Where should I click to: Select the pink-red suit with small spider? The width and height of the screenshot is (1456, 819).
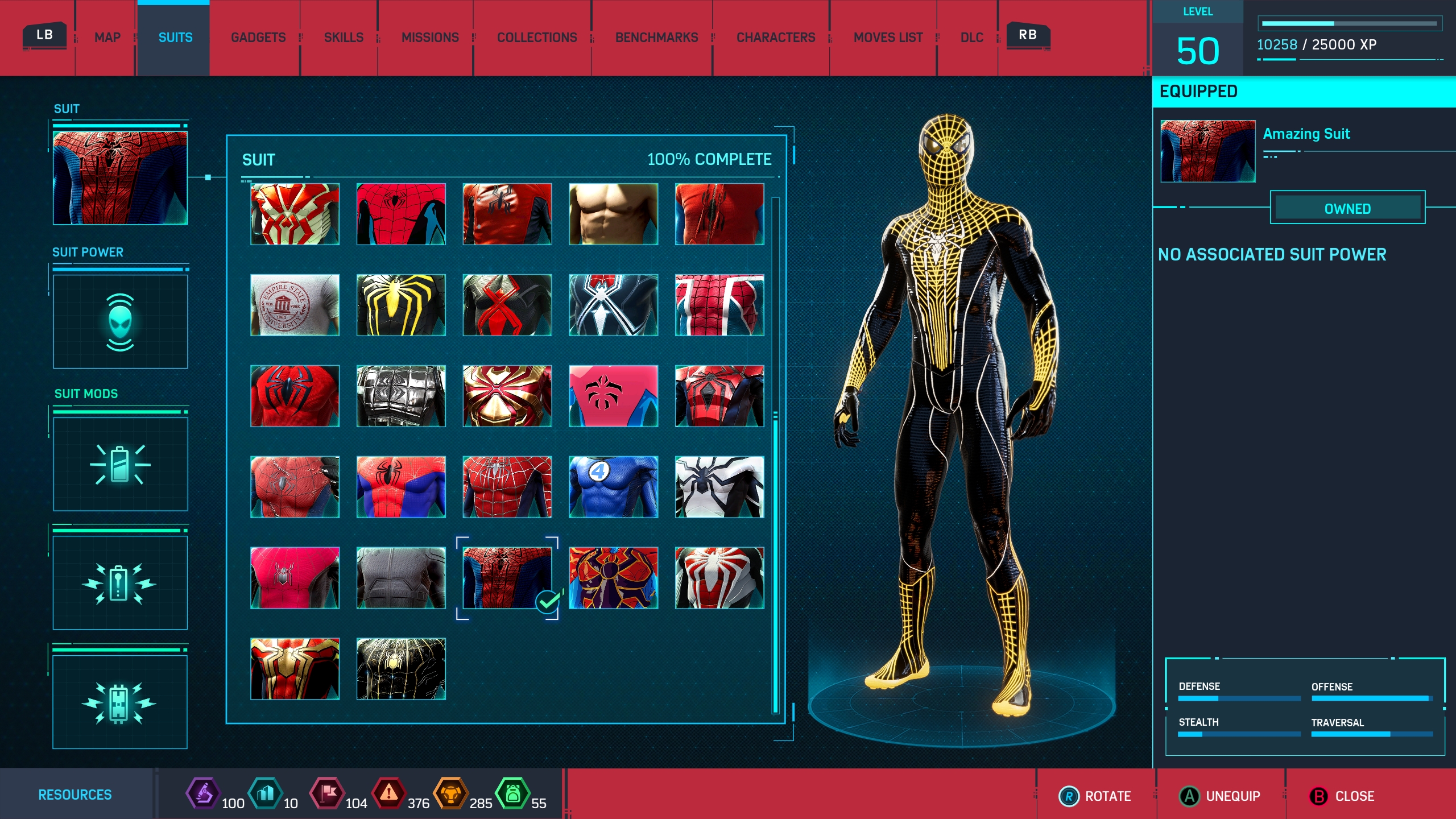[295, 578]
